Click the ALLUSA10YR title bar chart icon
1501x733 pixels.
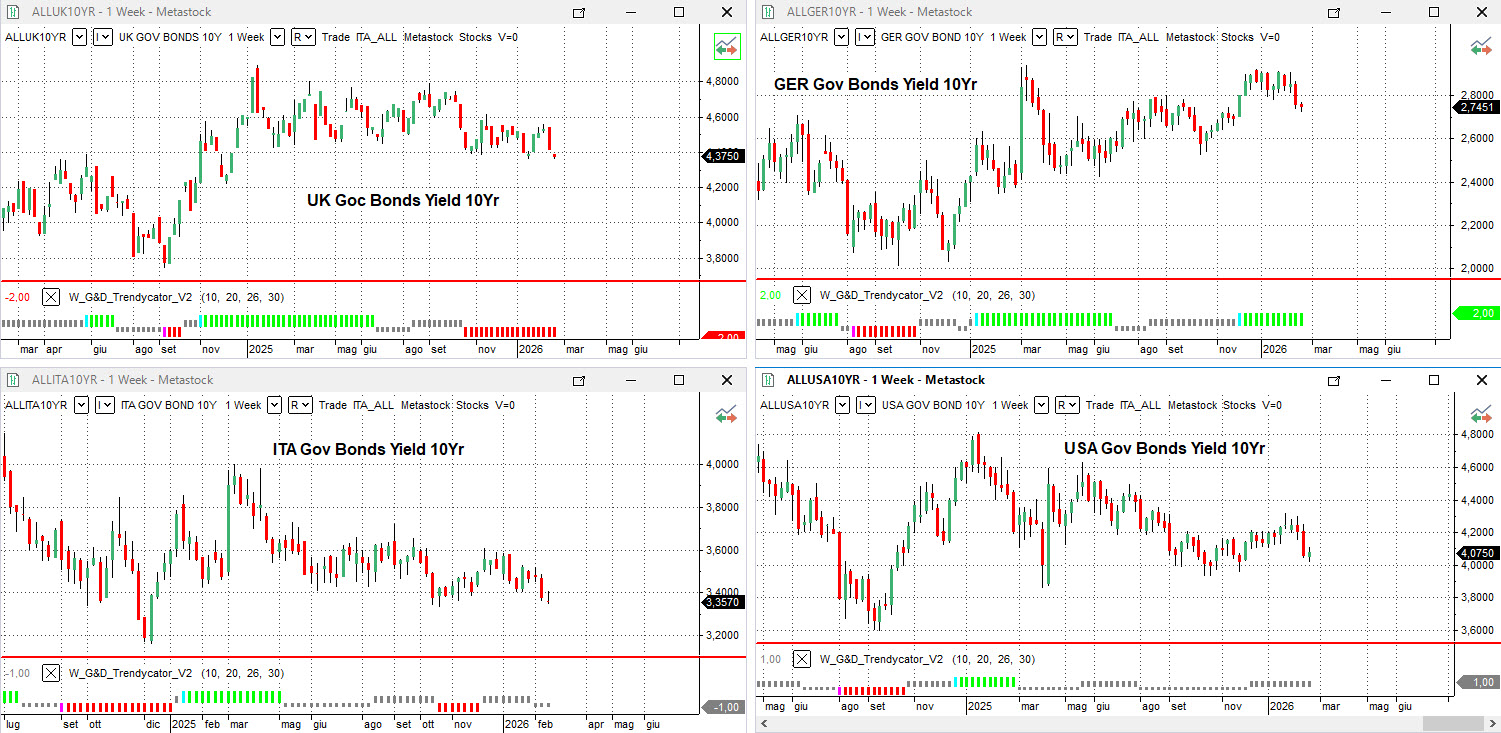tap(768, 380)
